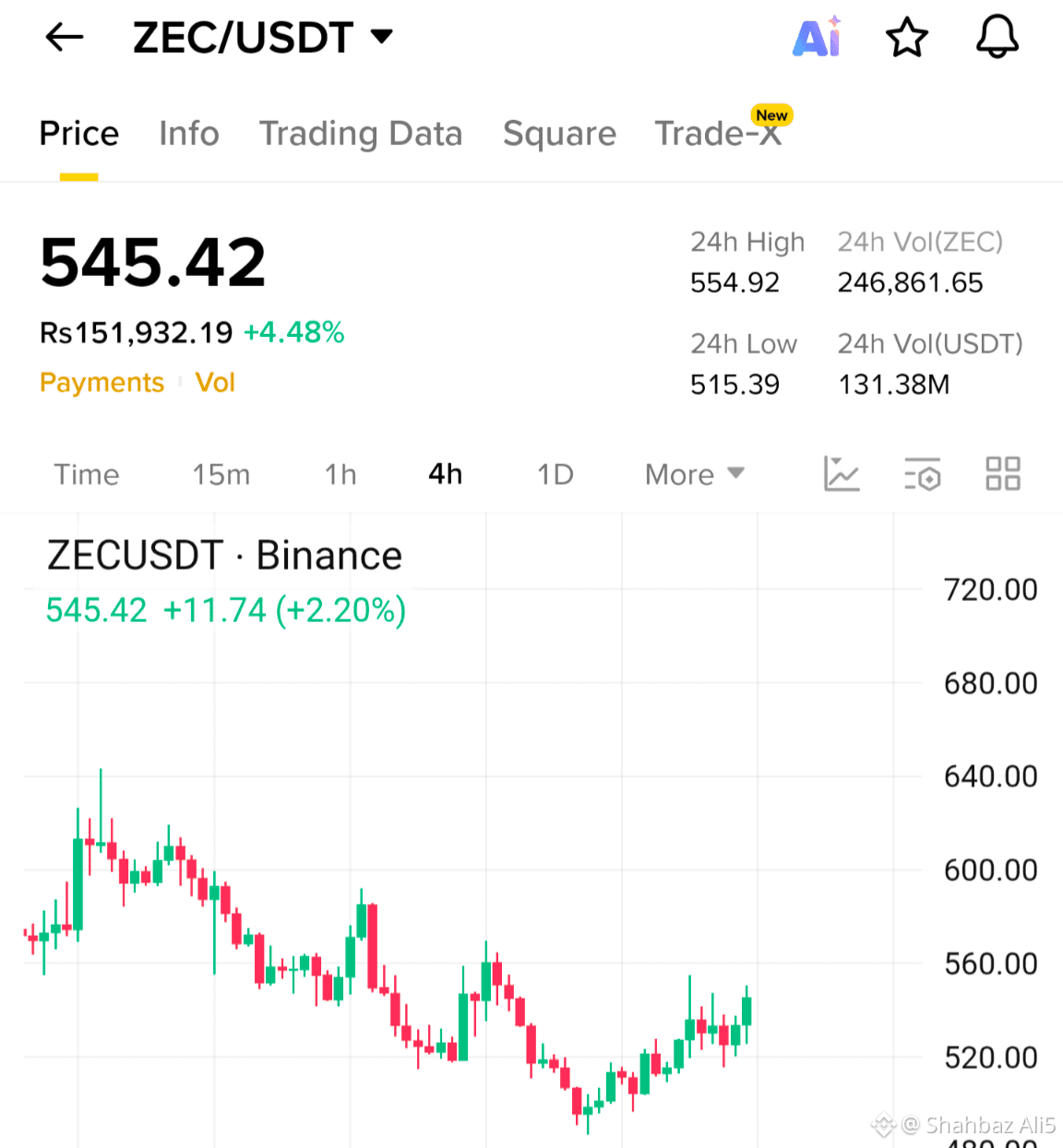The width and height of the screenshot is (1063, 1148).
Task: Tap the 600.00 price axis label
Action: tap(990, 870)
